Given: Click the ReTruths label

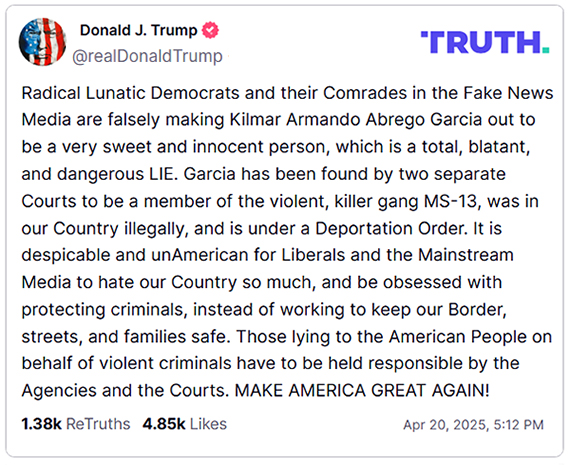Looking at the screenshot, I should (x=98, y=424).
